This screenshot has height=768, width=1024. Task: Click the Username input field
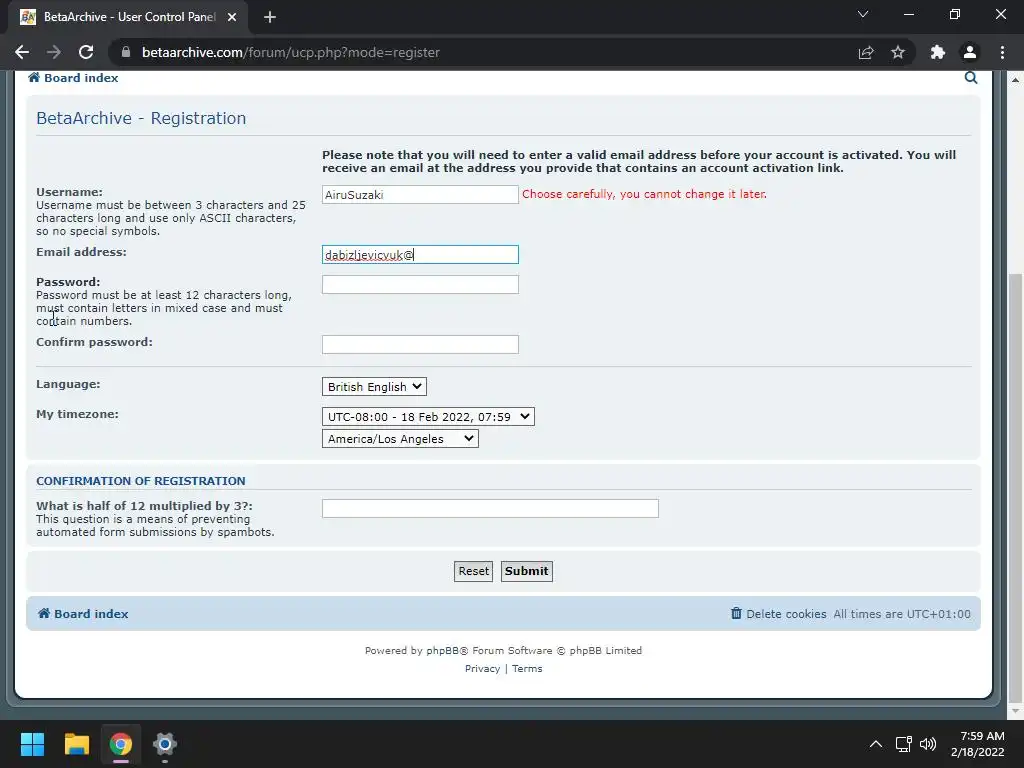click(420, 195)
